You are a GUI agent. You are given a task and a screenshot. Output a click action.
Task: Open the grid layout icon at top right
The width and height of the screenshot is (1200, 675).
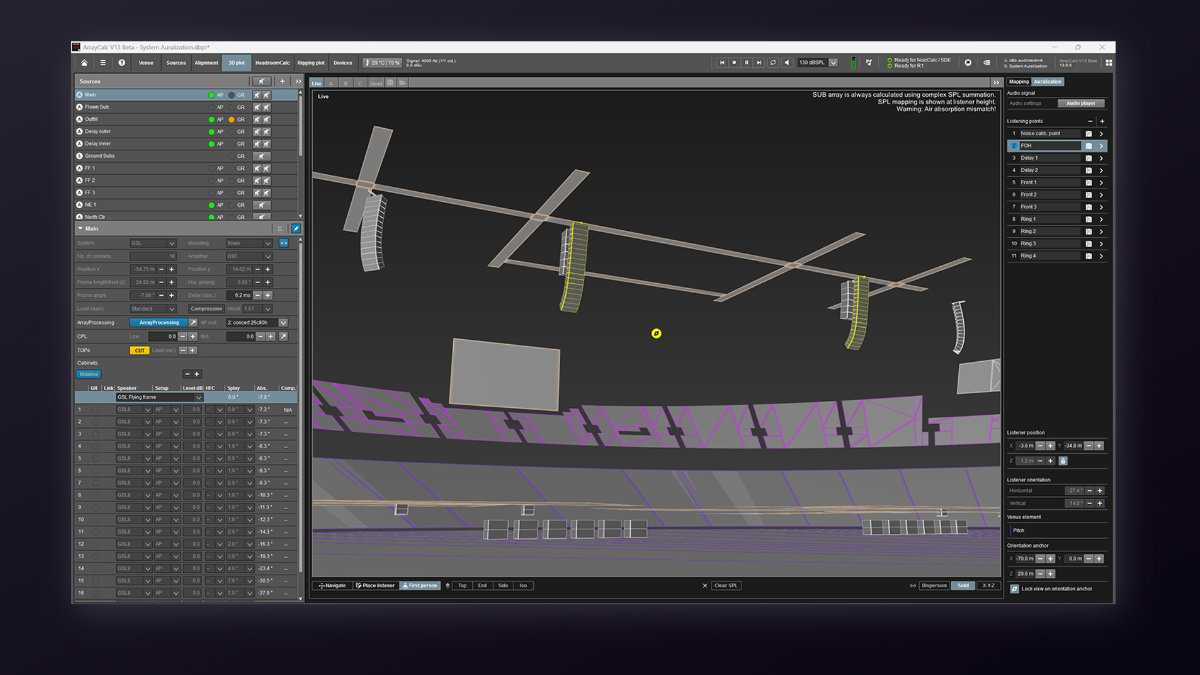click(x=1108, y=62)
